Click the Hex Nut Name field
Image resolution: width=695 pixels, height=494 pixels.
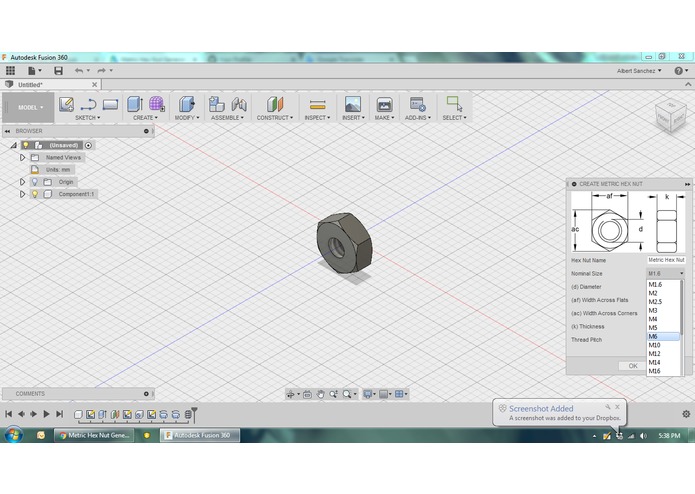pos(666,260)
